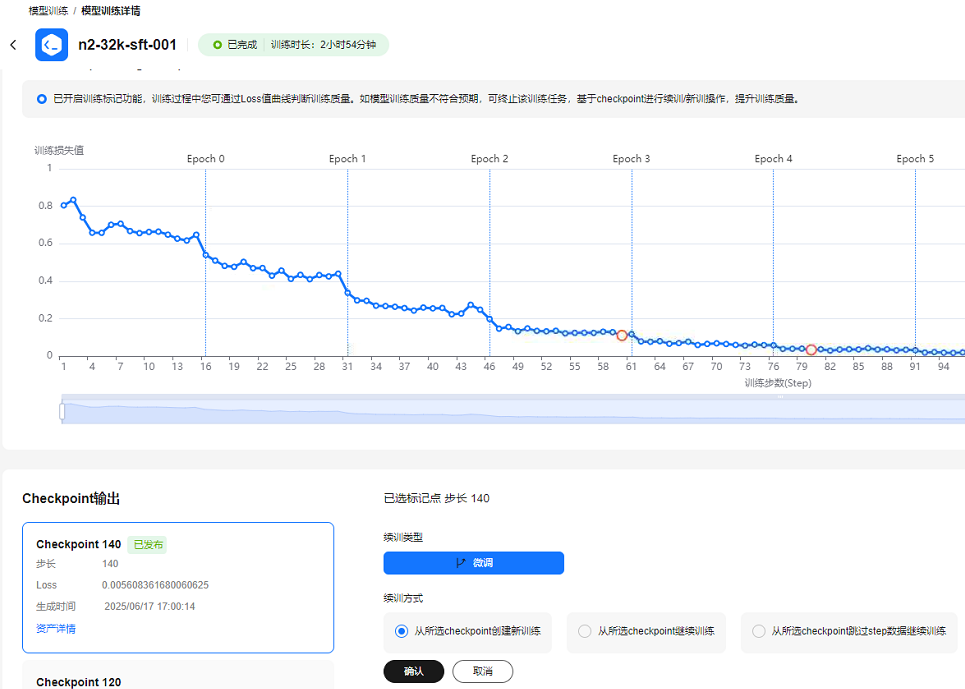Select create new training from checkpoint
Screen dimensions: 965x689
click(x=401, y=631)
